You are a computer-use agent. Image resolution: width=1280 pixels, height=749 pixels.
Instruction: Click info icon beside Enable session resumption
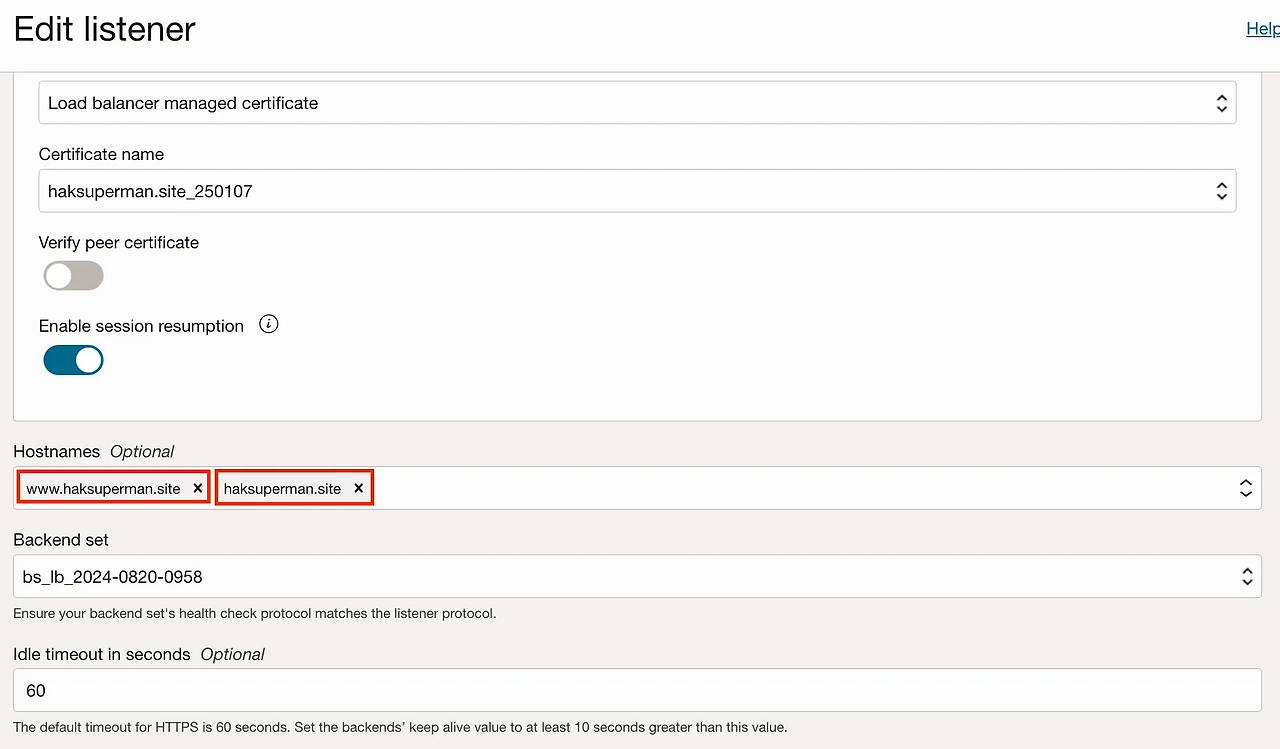tap(268, 324)
